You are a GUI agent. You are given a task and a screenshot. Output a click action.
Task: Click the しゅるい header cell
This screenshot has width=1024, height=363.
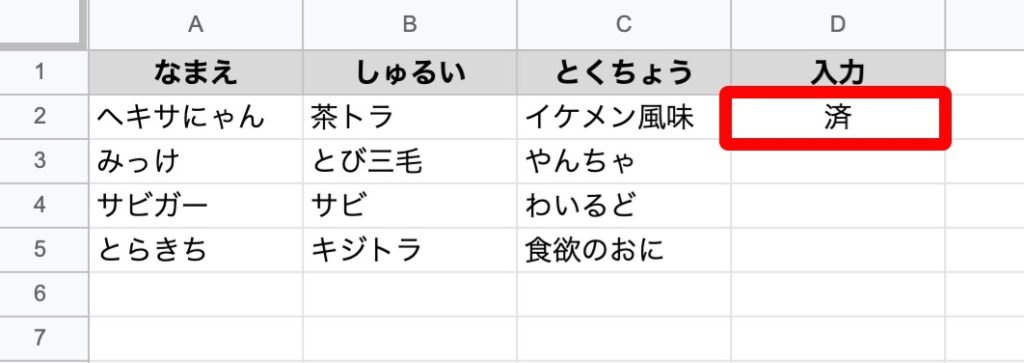(409, 72)
